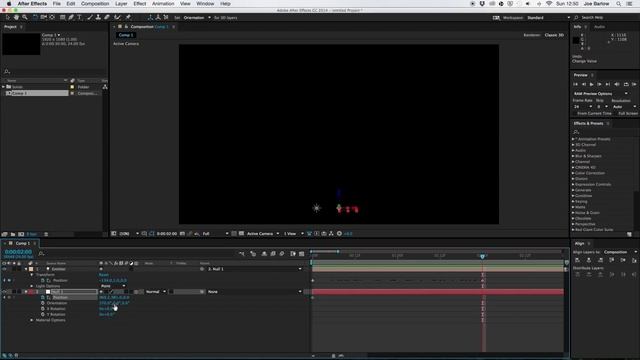640x360 pixels.
Task: Open the File menu
Action: 56,4
